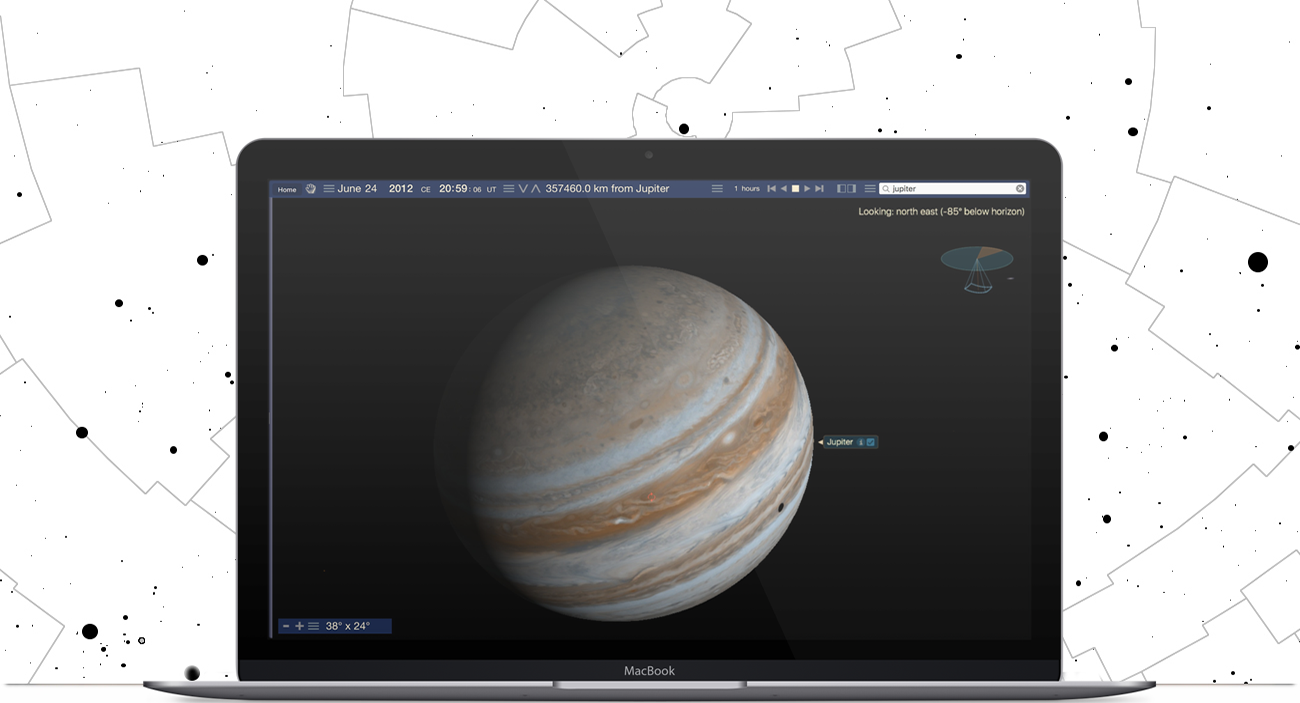
Task: Open the search options menu icon
Action: (x=870, y=188)
